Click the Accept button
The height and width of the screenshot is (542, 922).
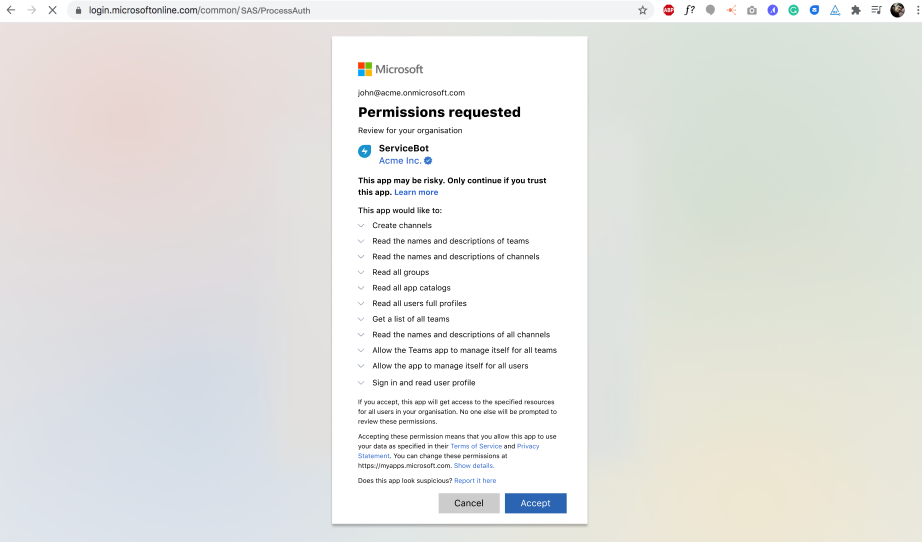click(535, 503)
